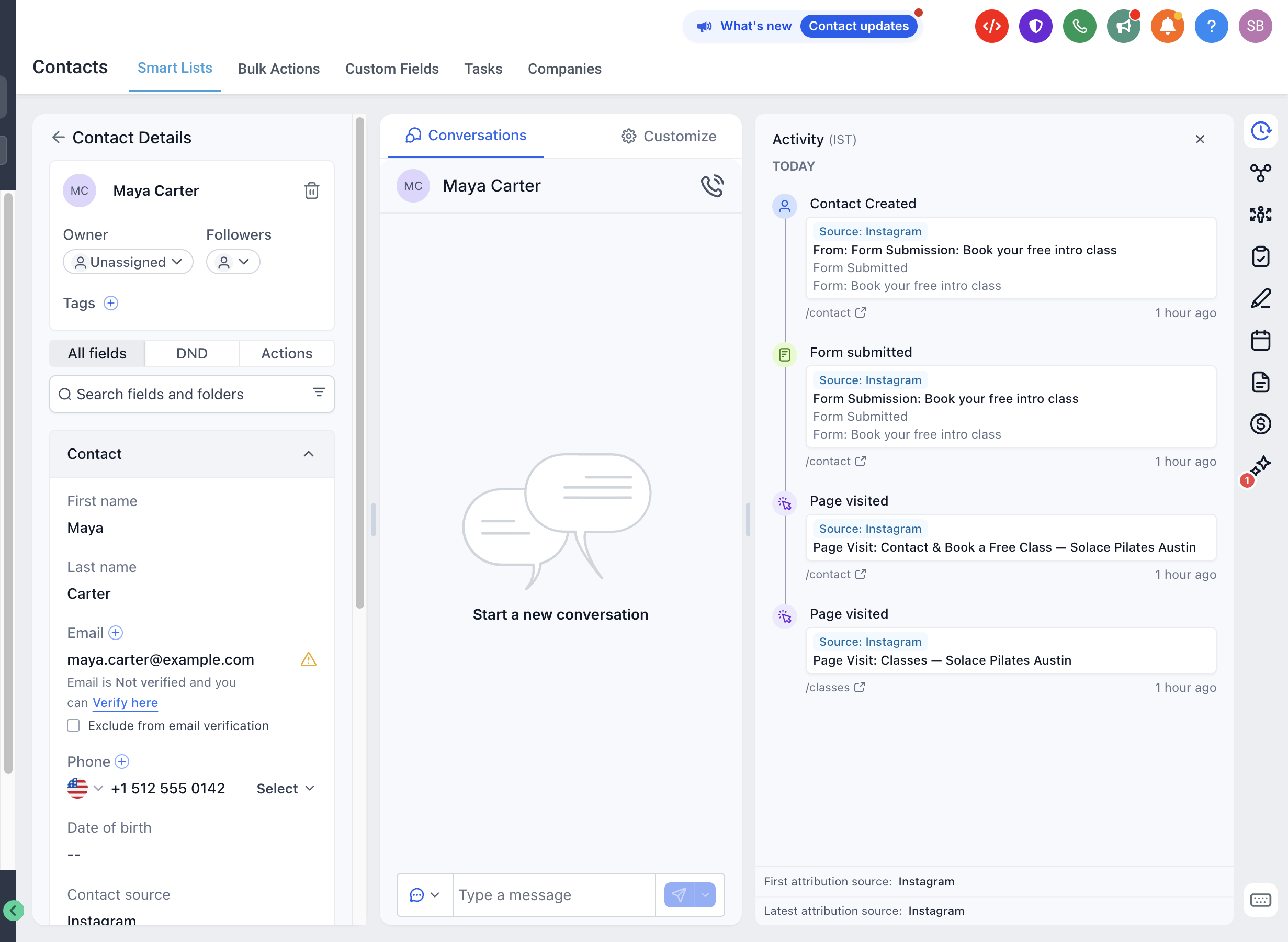This screenshot has height=942, width=1288.
Task: Open the notes pen icon in sidebar
Action: (x=1260, y=298)
